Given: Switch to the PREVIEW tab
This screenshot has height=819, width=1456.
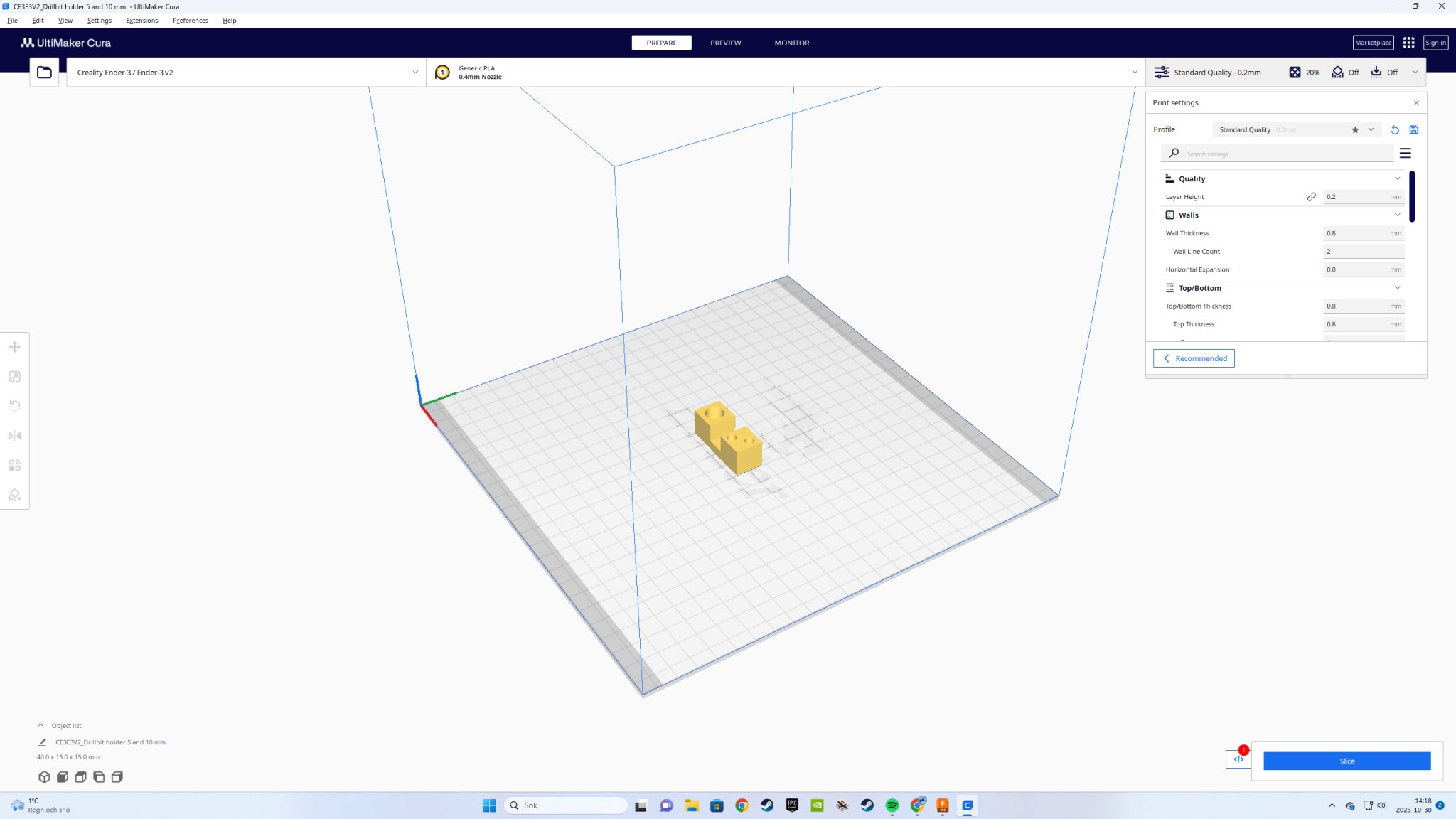Looking at the screenshot, I should 725,43.
